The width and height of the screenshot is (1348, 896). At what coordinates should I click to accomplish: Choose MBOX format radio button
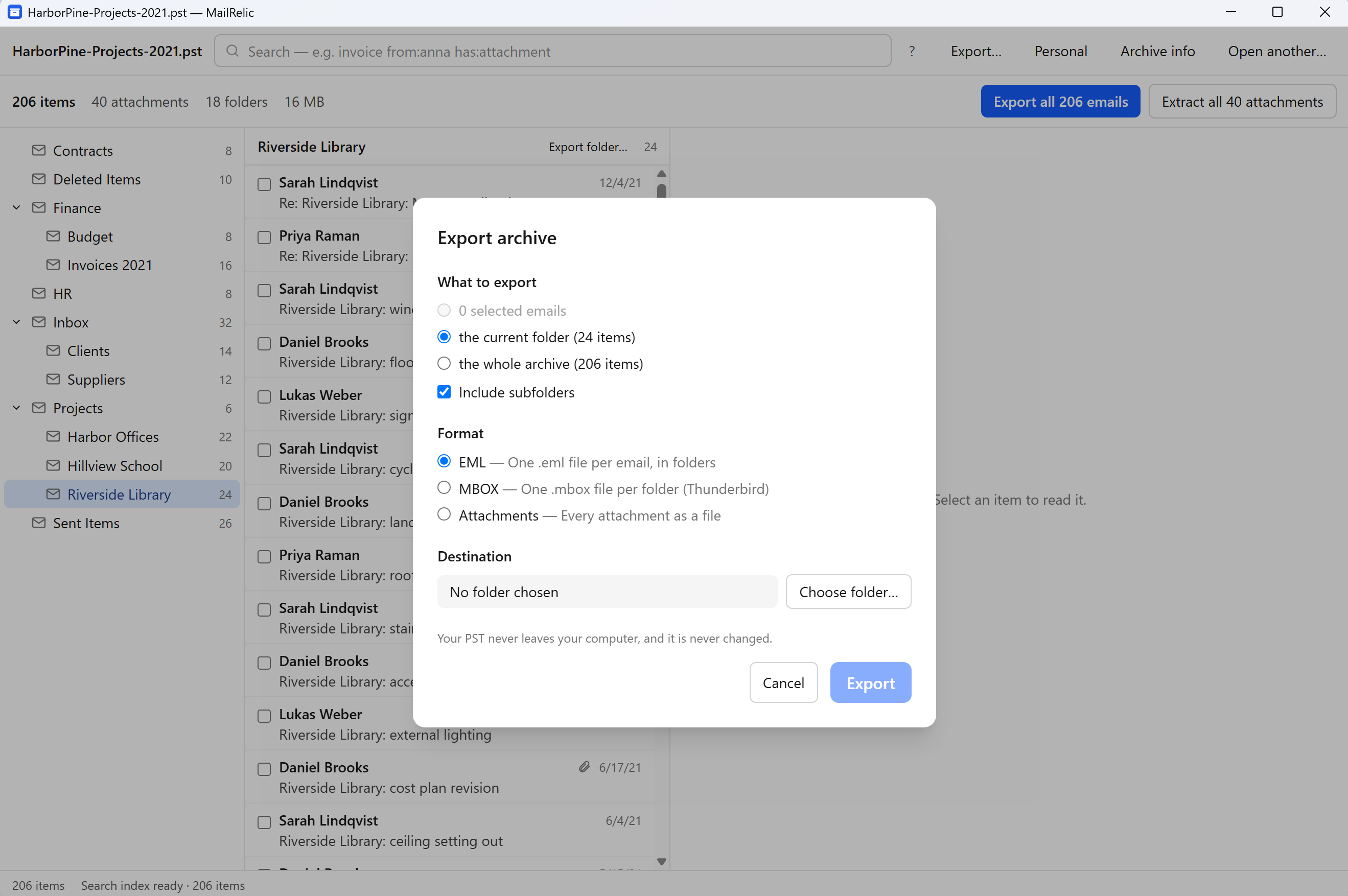pyautogui.click(x=444, y=488)
